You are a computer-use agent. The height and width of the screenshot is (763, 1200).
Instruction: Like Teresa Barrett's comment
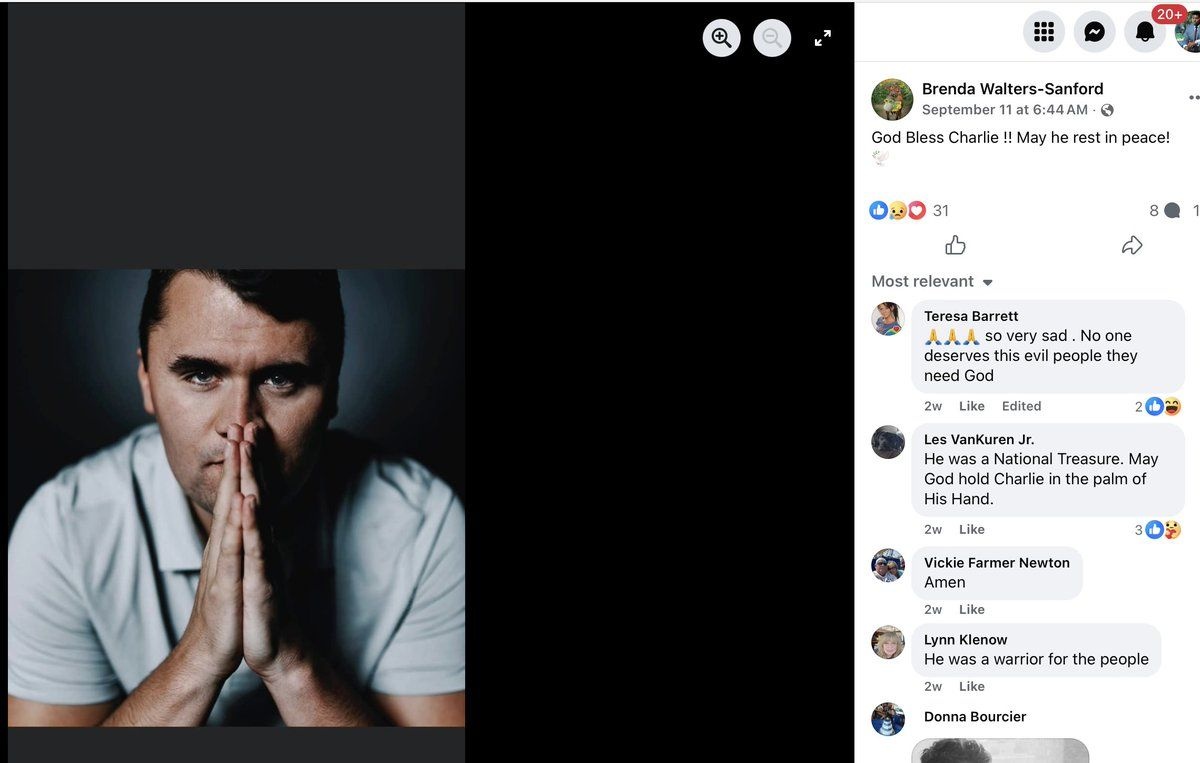[971, 406]
